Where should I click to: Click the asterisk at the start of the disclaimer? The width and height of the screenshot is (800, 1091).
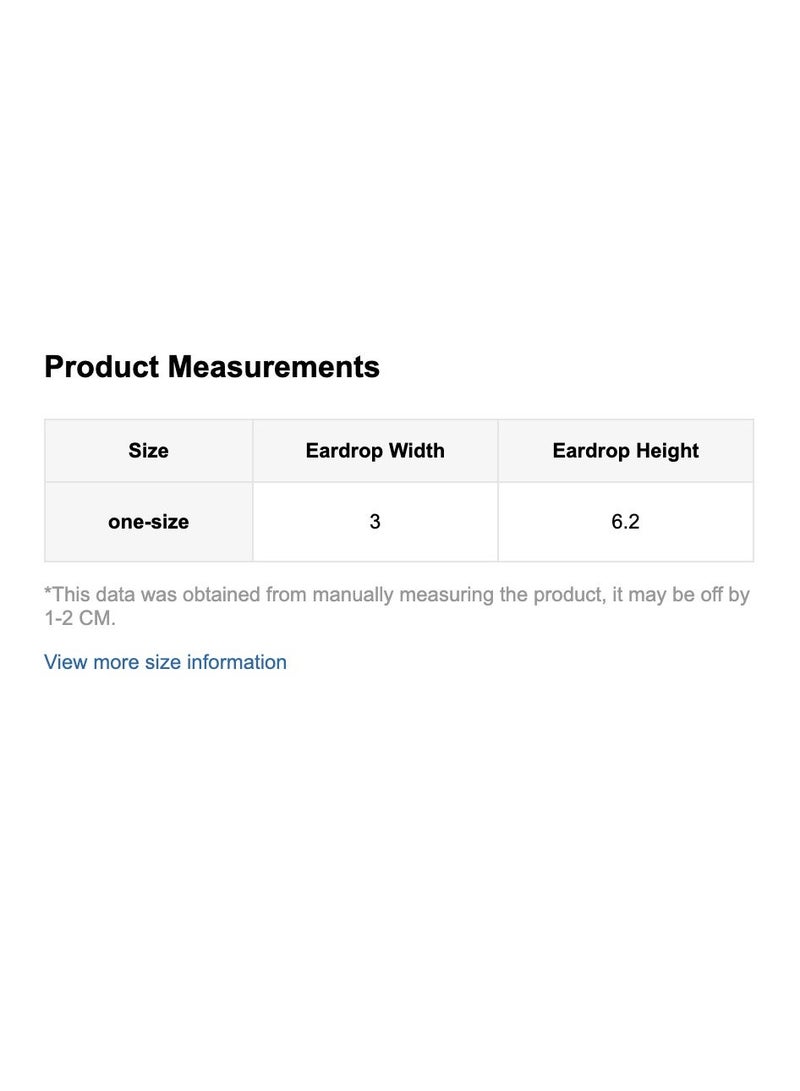pos(47,594)
